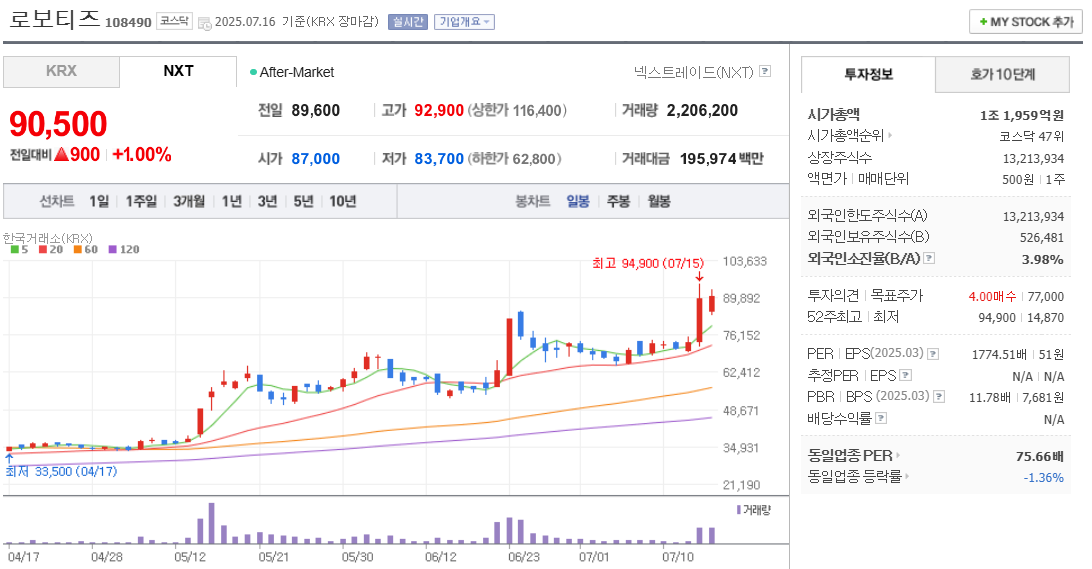Click the 로보티즈 stock name
The width and height of the screenshot is (1092, 569).
point(54,20)
